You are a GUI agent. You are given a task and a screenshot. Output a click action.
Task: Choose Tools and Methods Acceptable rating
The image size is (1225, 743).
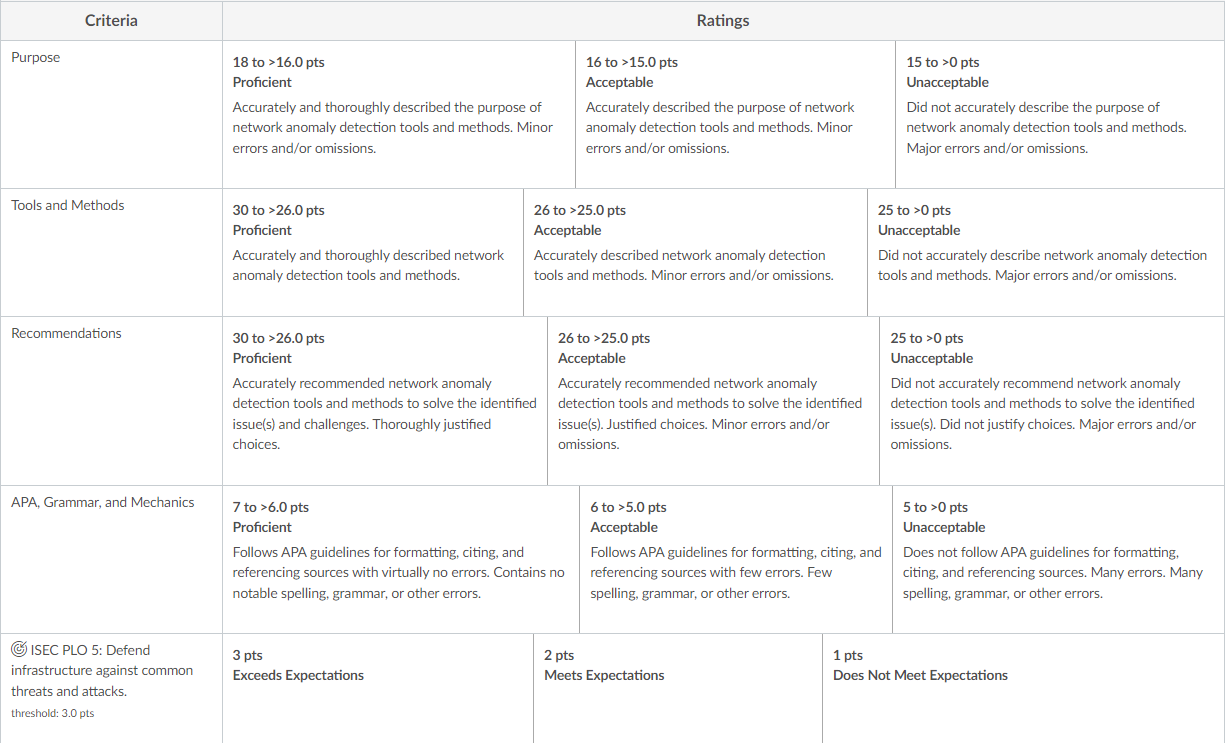point(696,253)
